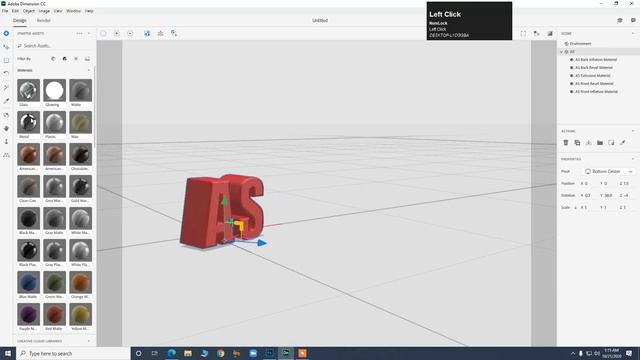Toggle the Scale proportions lock
The width and height of the screenshot is (640, 360).
(576, 208)
